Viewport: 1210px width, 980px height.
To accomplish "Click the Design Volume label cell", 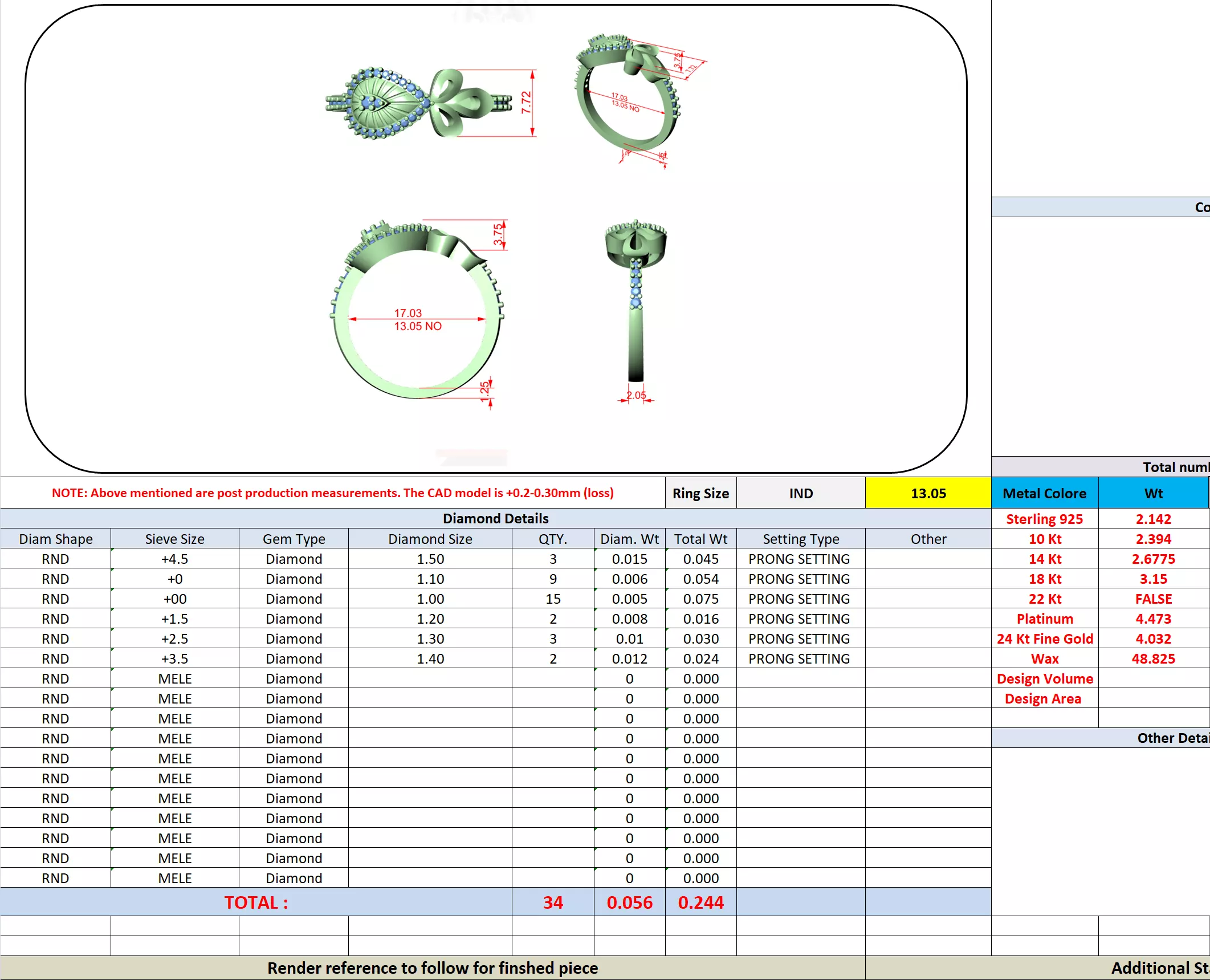I will coord(1044,678).
